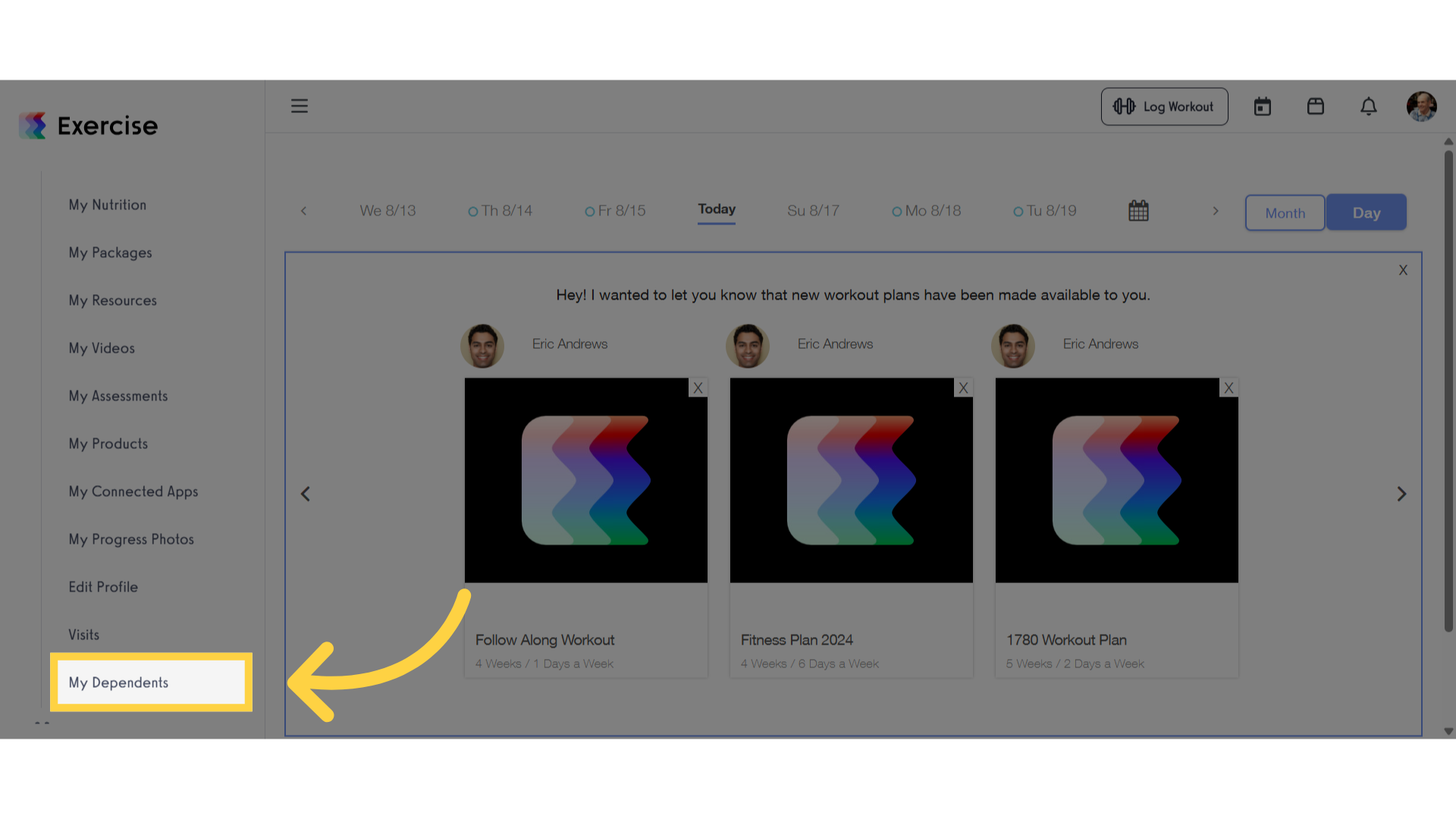Open My Connected Apps in sidebar
The width and height of the screenshot is (1456, 819).
(x=133, y=492)
